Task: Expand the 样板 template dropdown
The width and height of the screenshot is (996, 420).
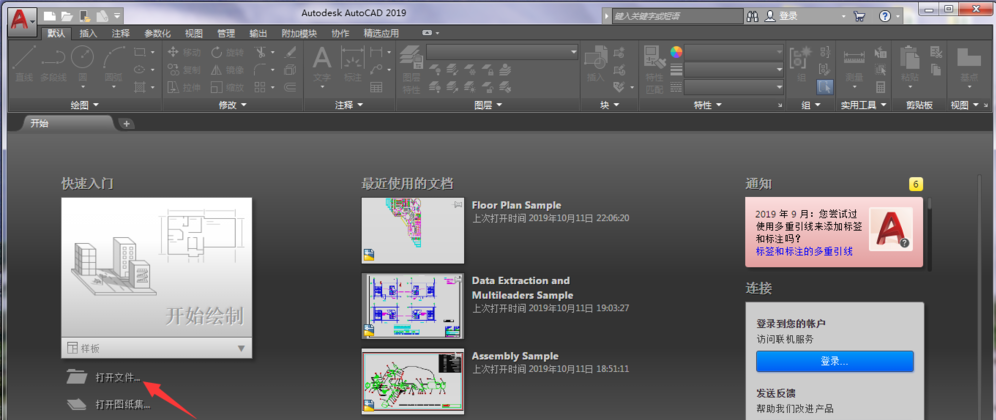Action: coord(241,348)
